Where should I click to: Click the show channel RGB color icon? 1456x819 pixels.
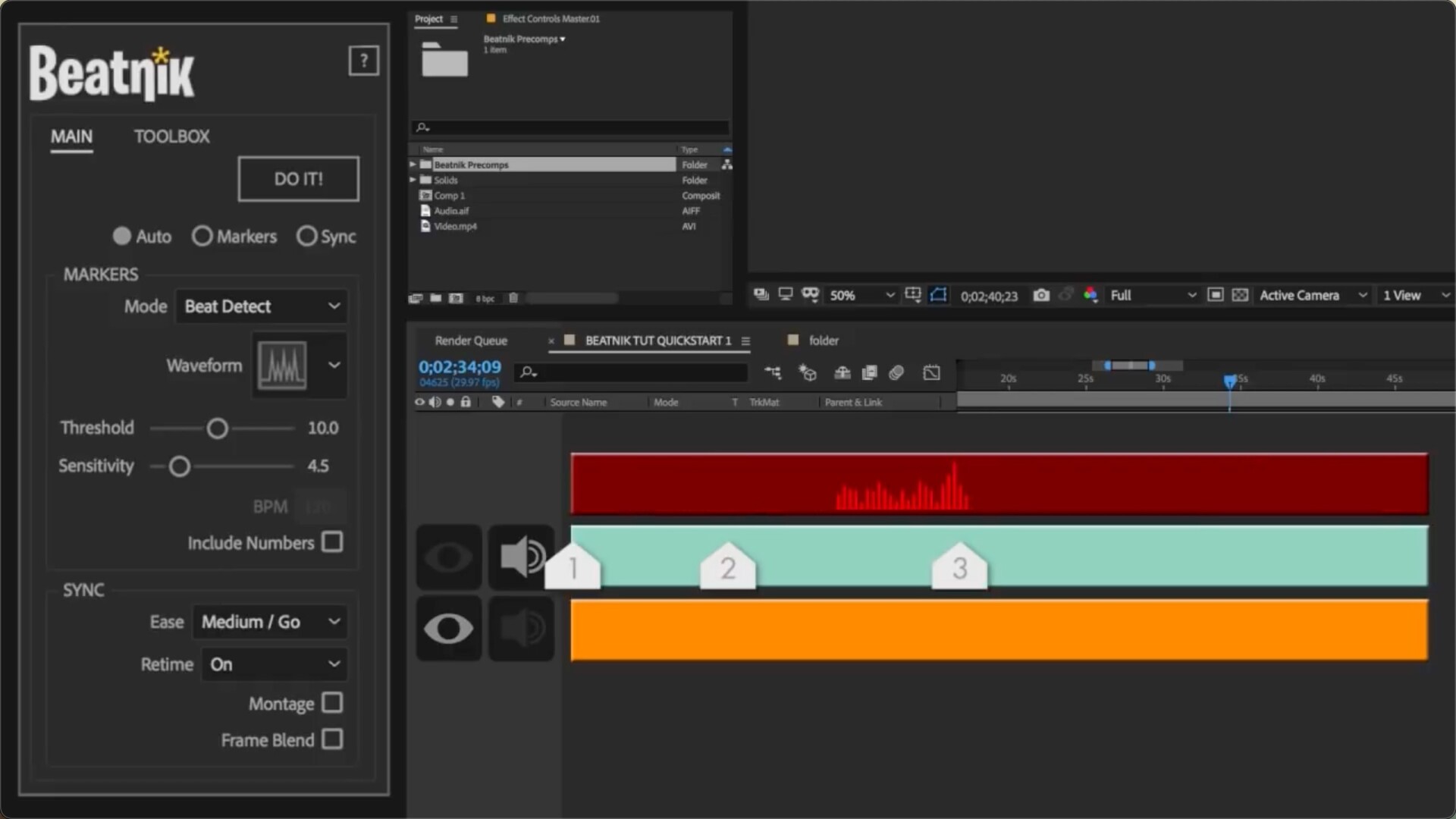pyautogui.click(x=1090, y=295)
